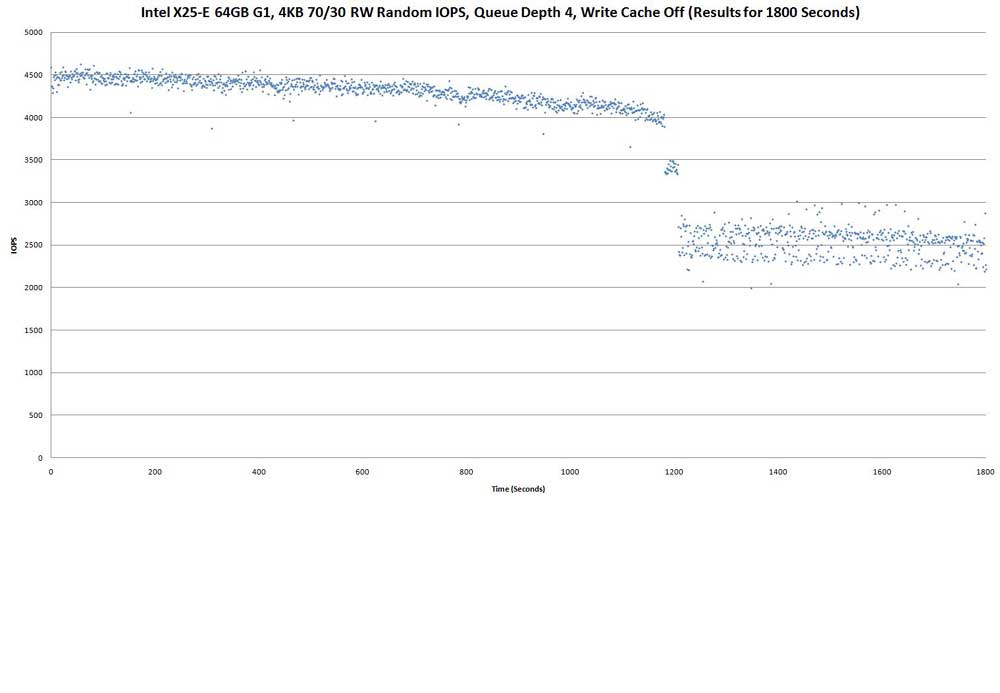Viewport: 1000px width, 693px height.
Task: Click the 1500 y-axis value
Action: 34,330
